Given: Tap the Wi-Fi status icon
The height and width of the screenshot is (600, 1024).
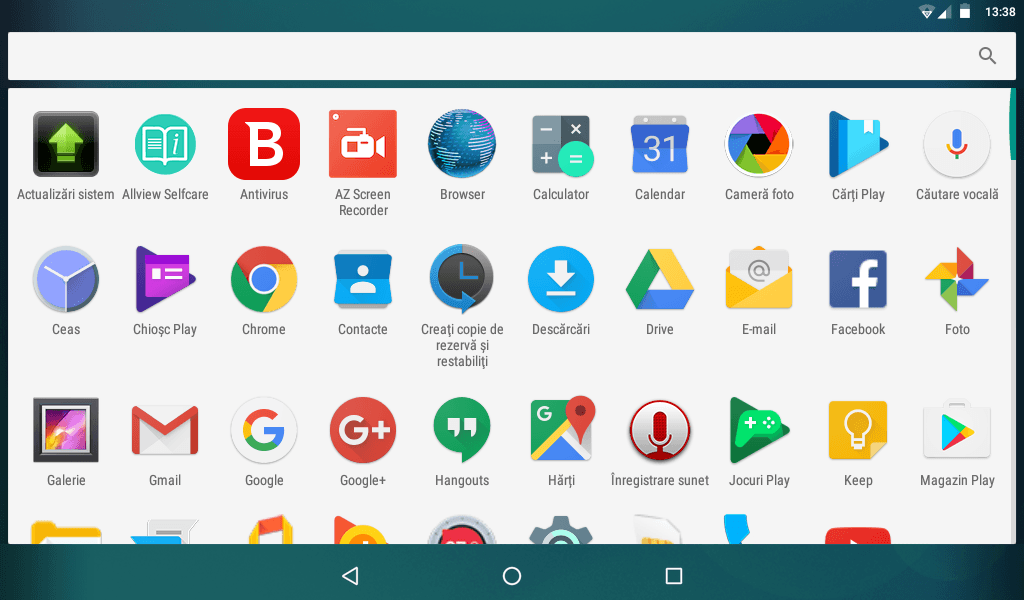Looking at the screenshot, I should click(926, 12).
